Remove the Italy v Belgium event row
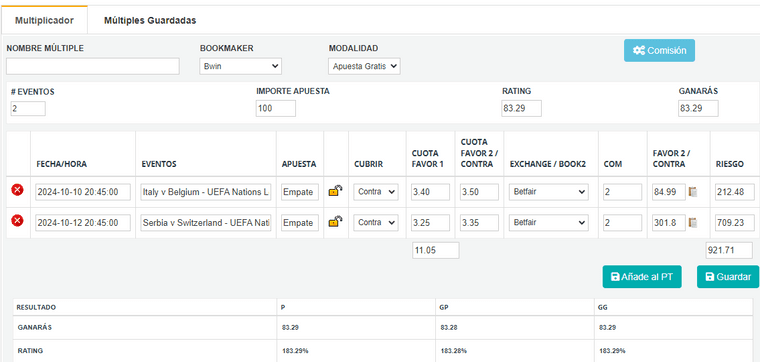Image resolution: width=760 pixels, height=362 pixels. click(x=17, y=190)
